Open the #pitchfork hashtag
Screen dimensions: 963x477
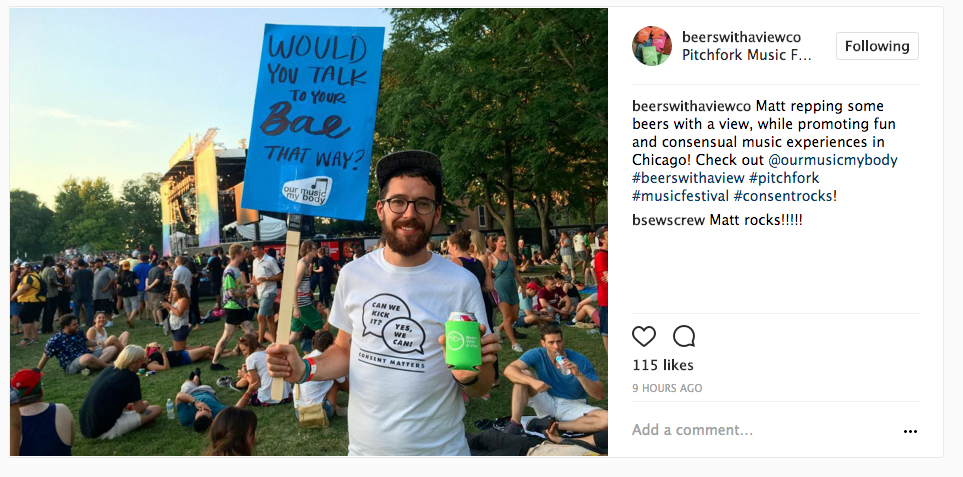tap(784, 178)
